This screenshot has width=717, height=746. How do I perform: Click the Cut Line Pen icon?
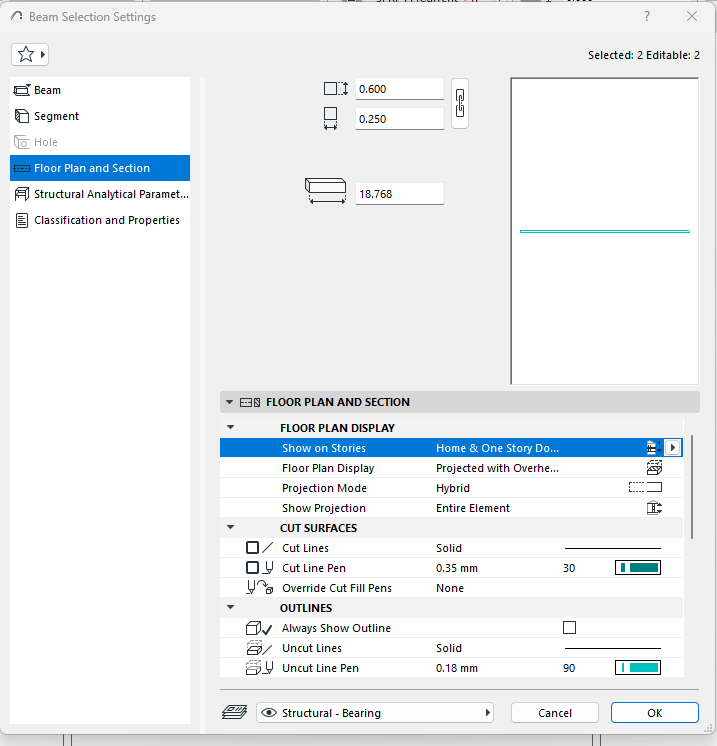(x=268, y=568)
